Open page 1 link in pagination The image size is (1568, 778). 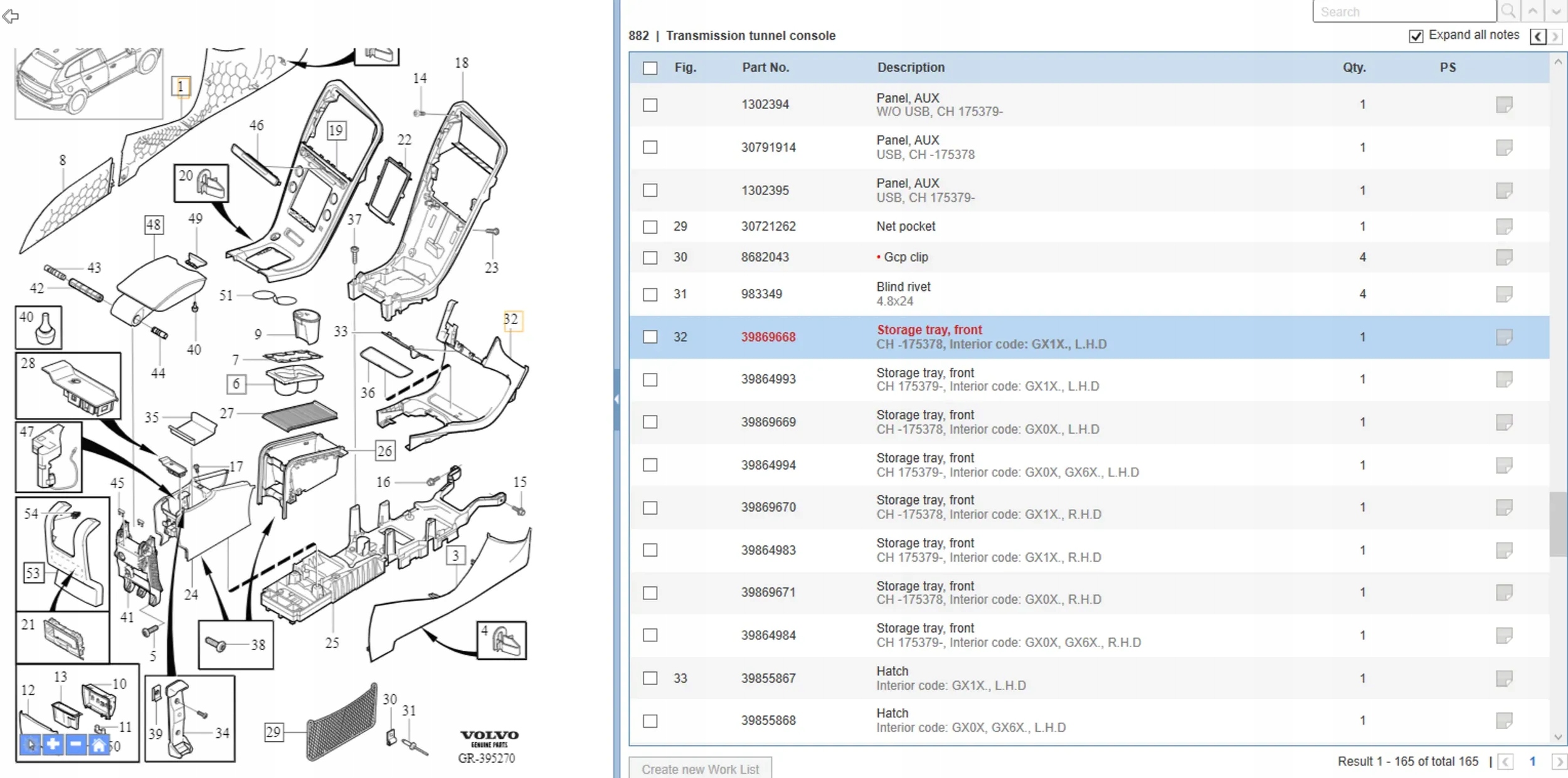(1532, 761)
